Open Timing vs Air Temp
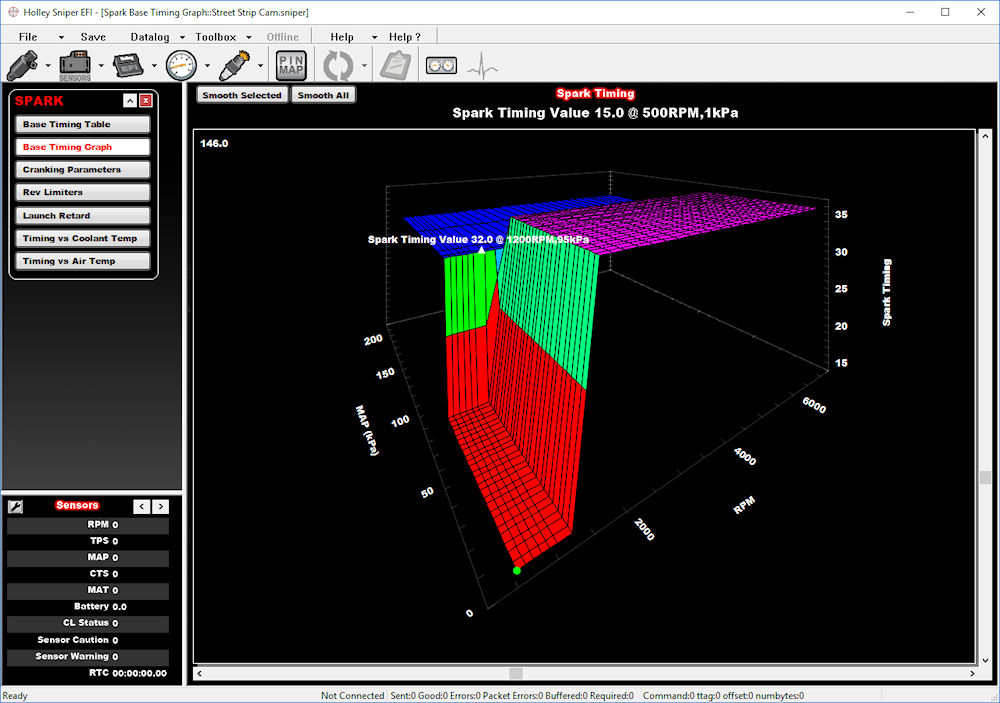 83,261
